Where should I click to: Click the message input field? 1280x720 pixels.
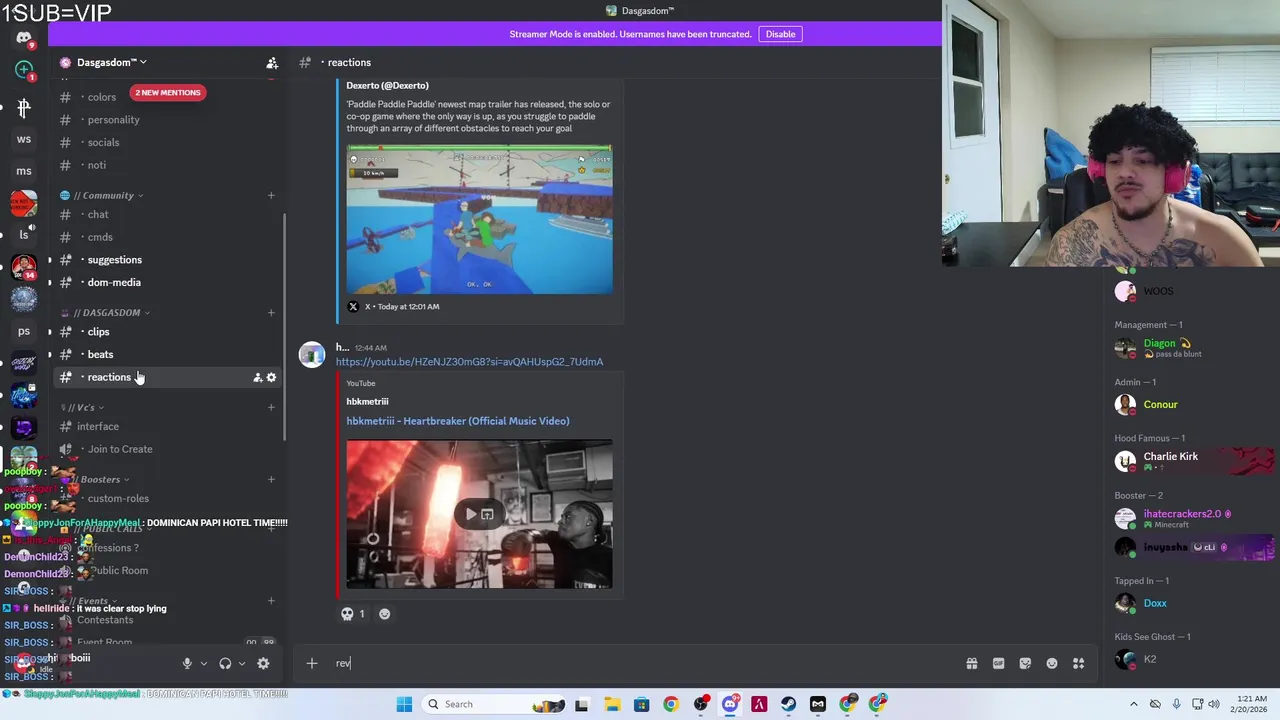click(645, 663)
